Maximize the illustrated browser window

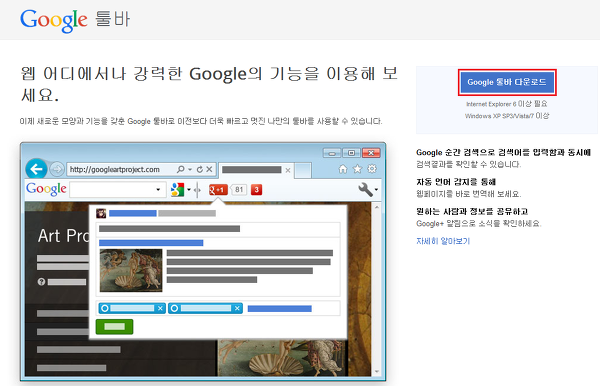(351, 153)
